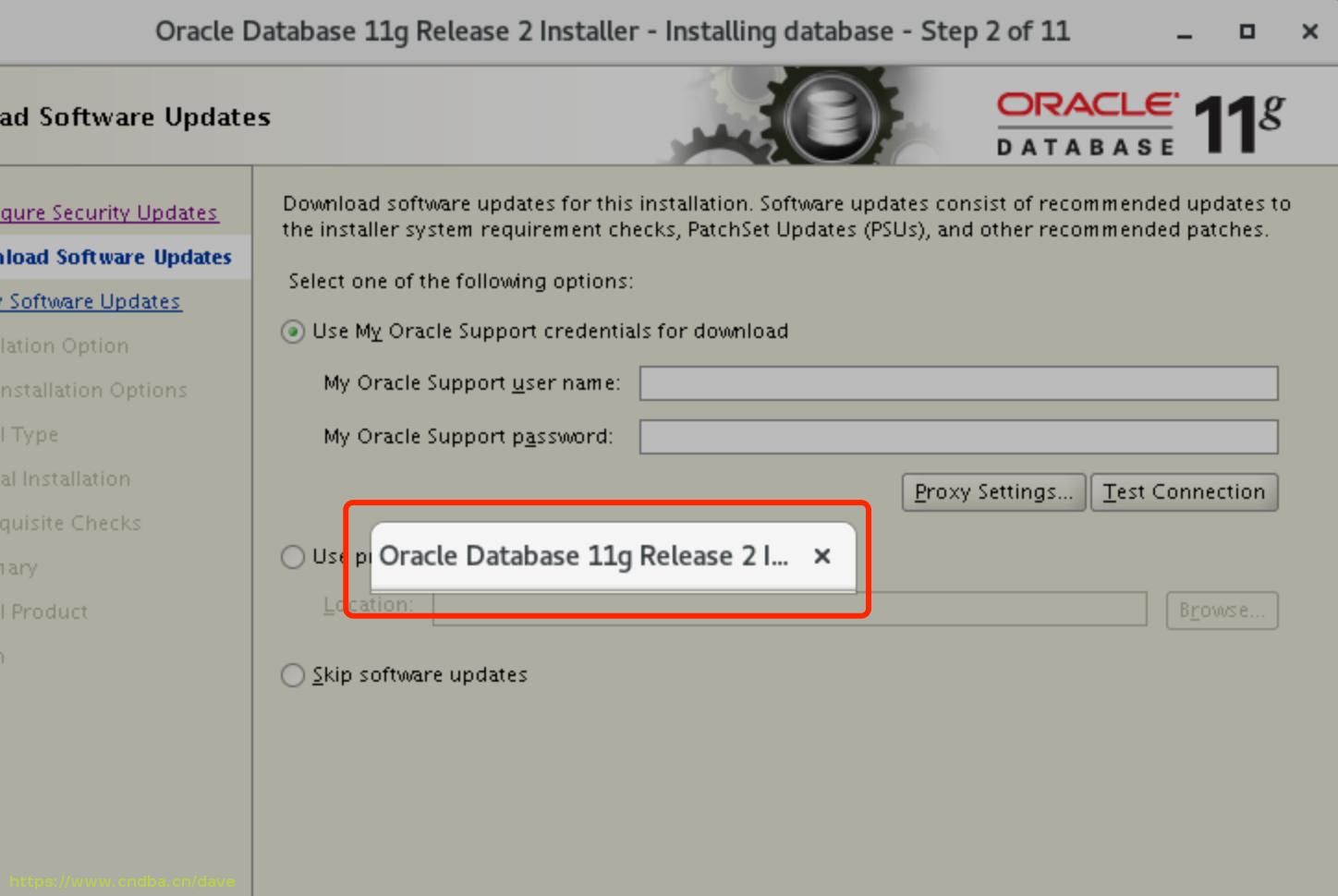Go to Configure Security Updates step
This screenshot has width=1338, height=896.
click(109, 212)
